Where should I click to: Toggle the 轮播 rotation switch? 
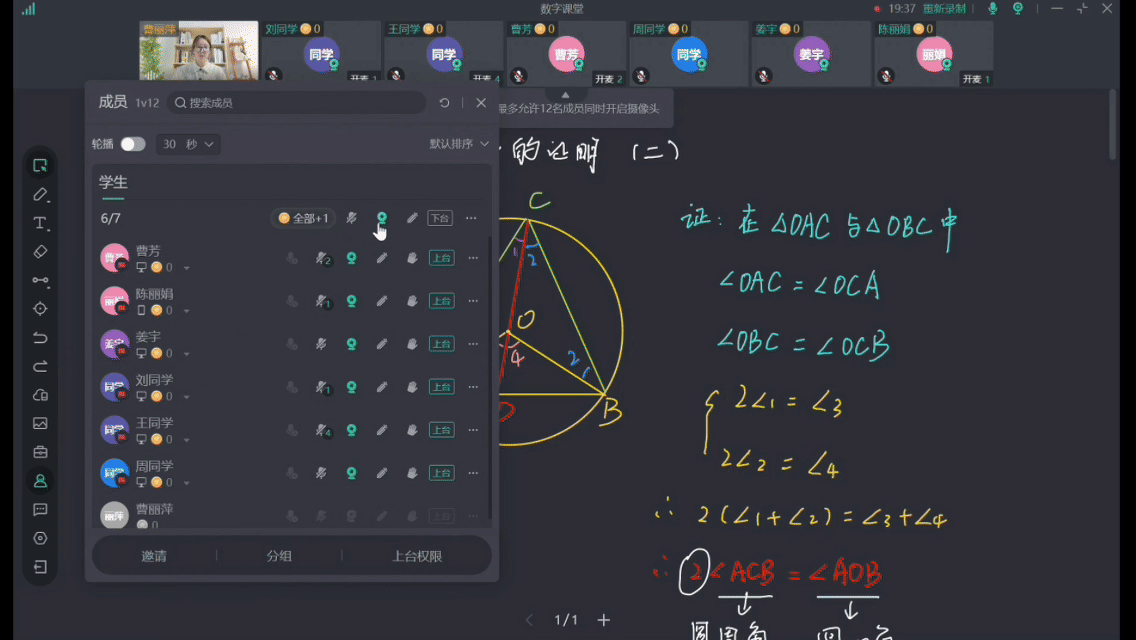[x=133, y=144]
